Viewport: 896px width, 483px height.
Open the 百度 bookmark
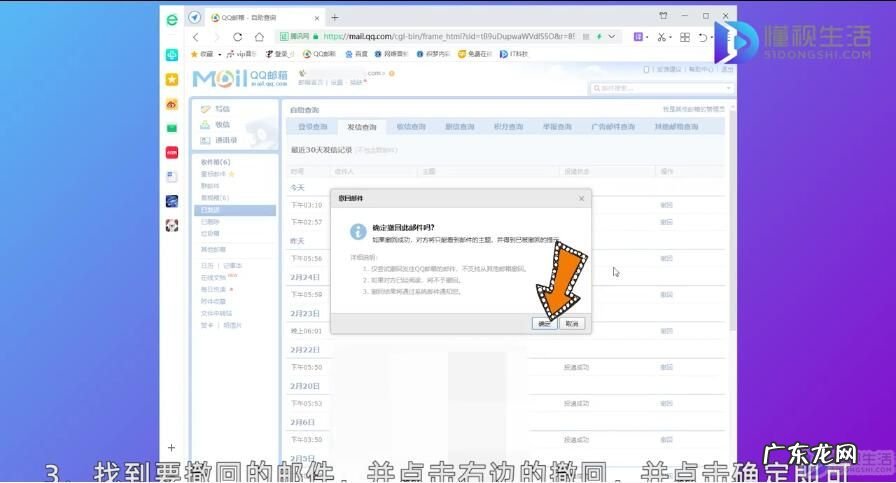pyautogui.click(x=357, y=54)
